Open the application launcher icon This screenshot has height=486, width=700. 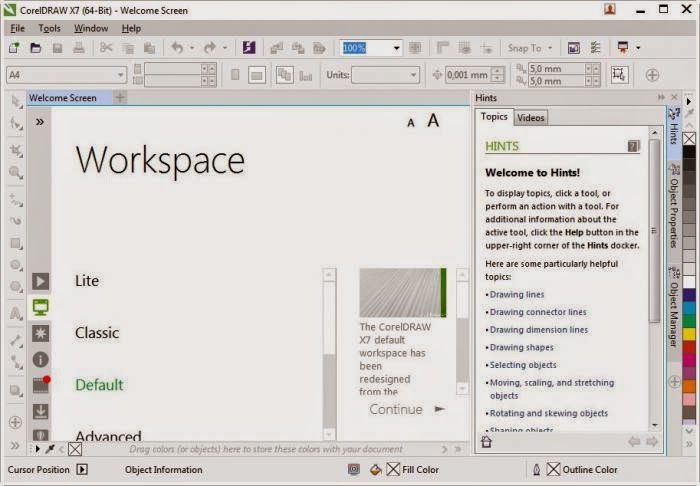coord(623,47)
